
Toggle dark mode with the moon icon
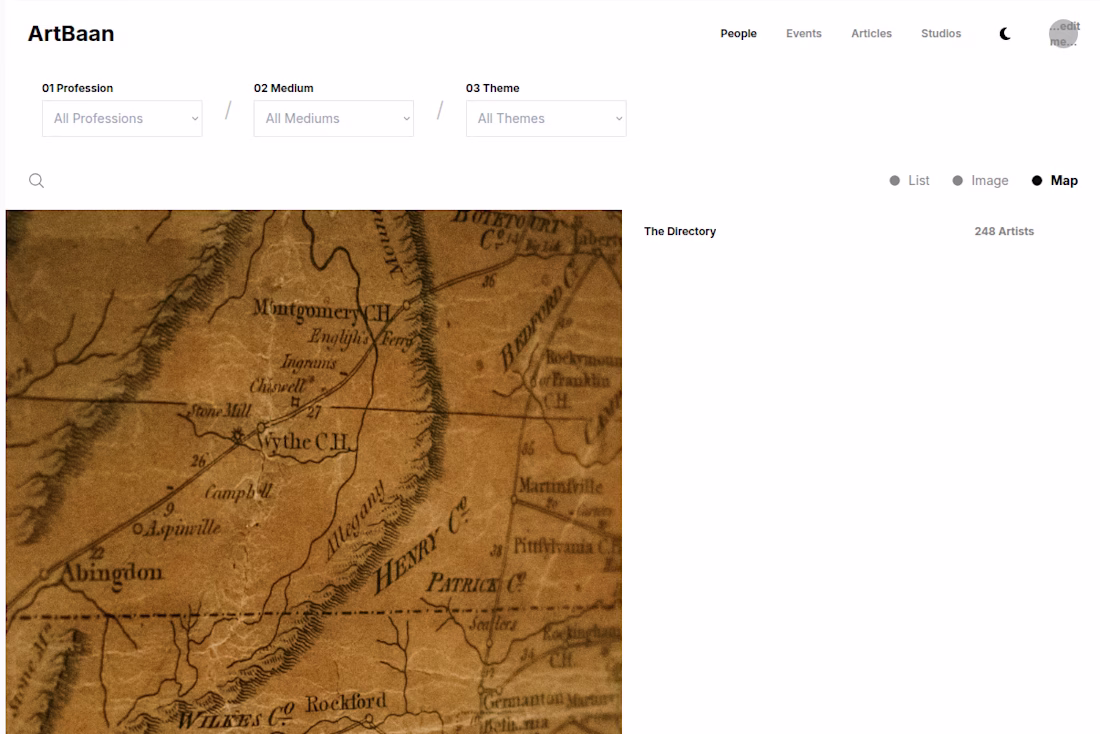[x=1005, y=34]
